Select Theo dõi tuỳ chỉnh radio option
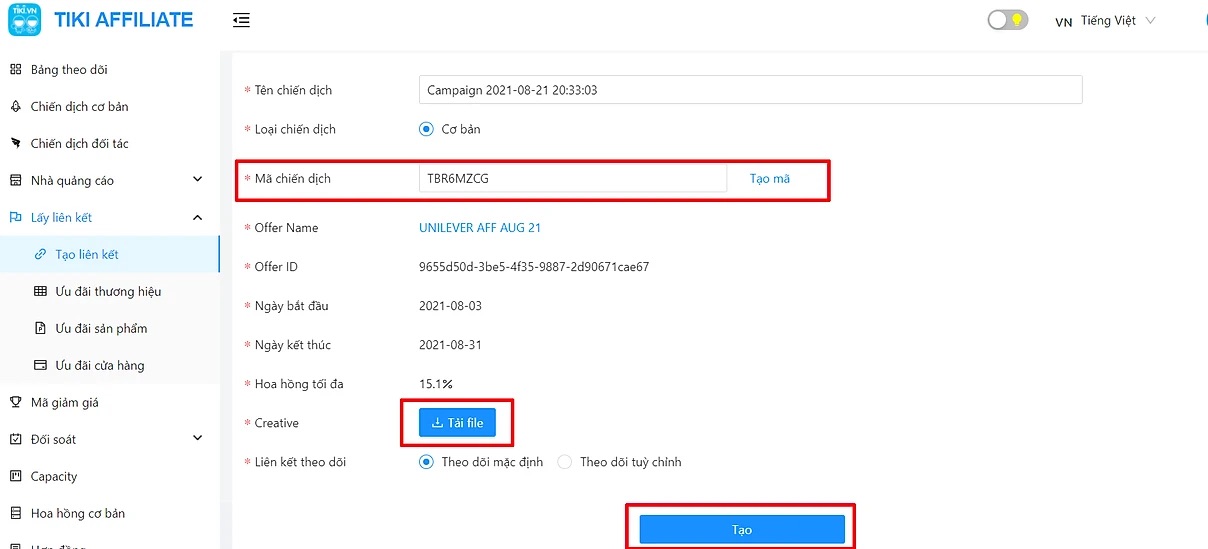Image resolution: width=1208 pixels, height=549 pixels. tap(565, 462)
